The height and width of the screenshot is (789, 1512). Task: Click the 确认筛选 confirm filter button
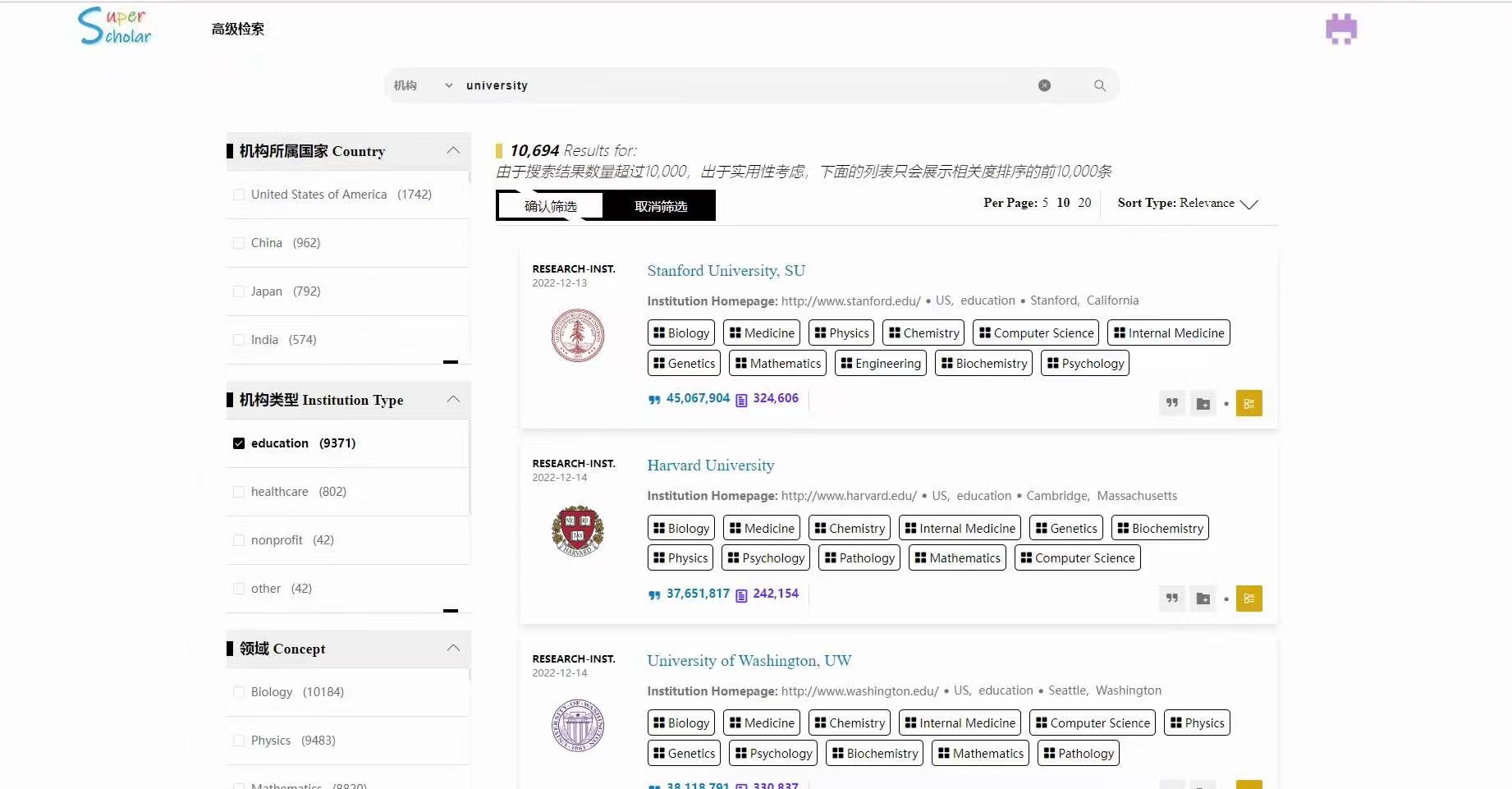550,206
